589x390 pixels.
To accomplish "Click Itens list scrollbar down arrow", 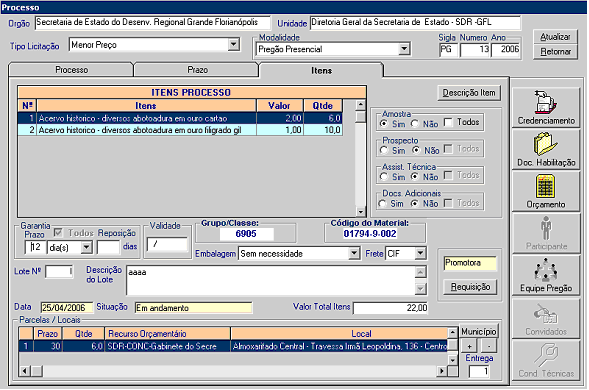I will pyautogui.click(x=360, y=212).
